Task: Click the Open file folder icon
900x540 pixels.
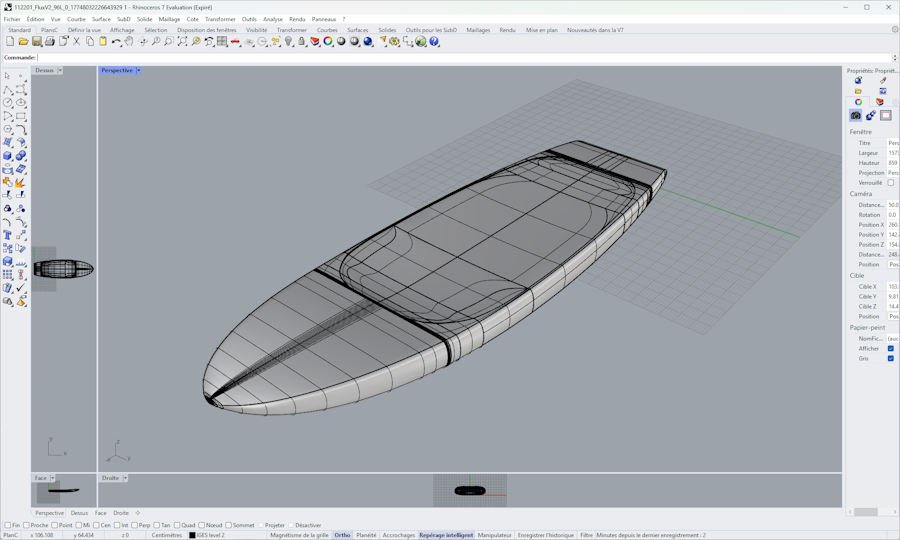Action: pos(23,42)
